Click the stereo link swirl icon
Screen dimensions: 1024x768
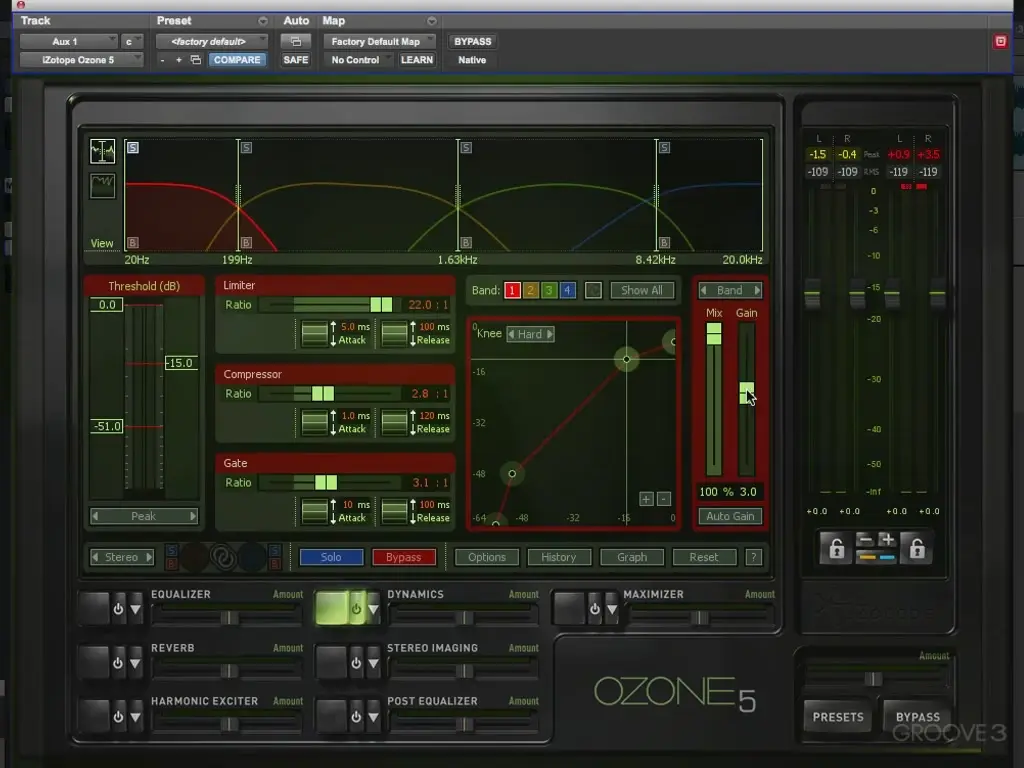click(x=223, y=557)
